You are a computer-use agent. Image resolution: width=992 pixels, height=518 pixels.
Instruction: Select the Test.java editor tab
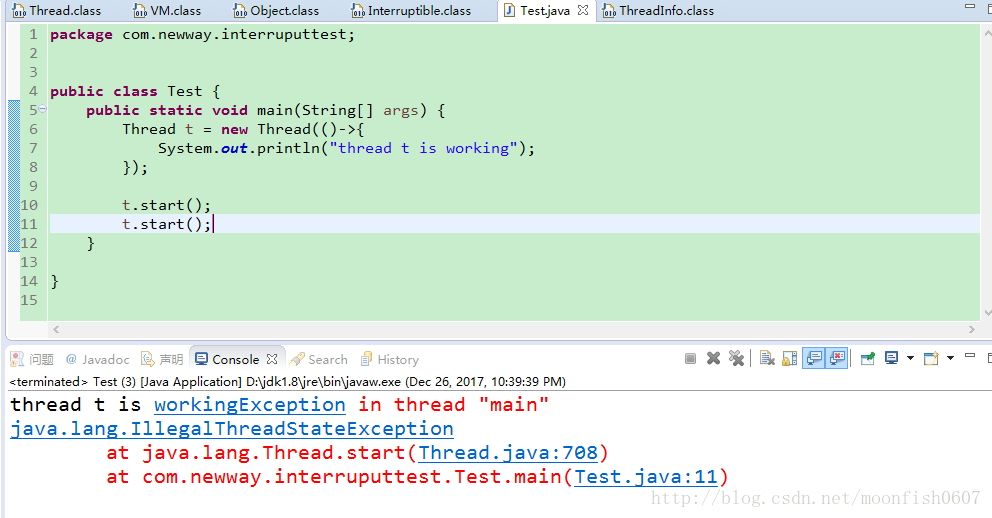pyautogui.click(x=545, y=11)
